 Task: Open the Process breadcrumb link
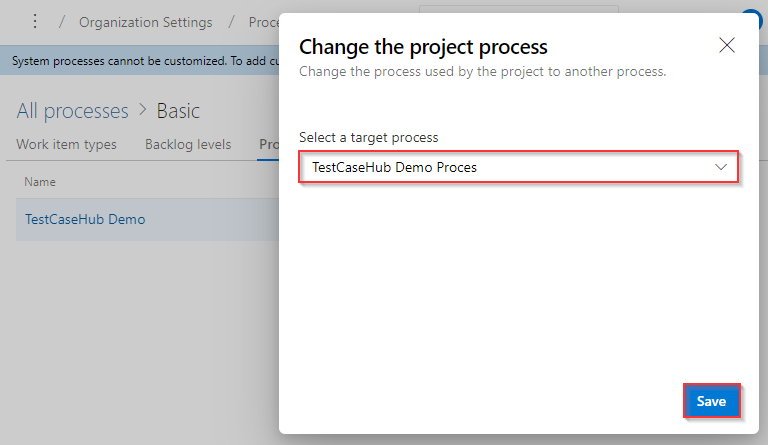pos(263,22)
